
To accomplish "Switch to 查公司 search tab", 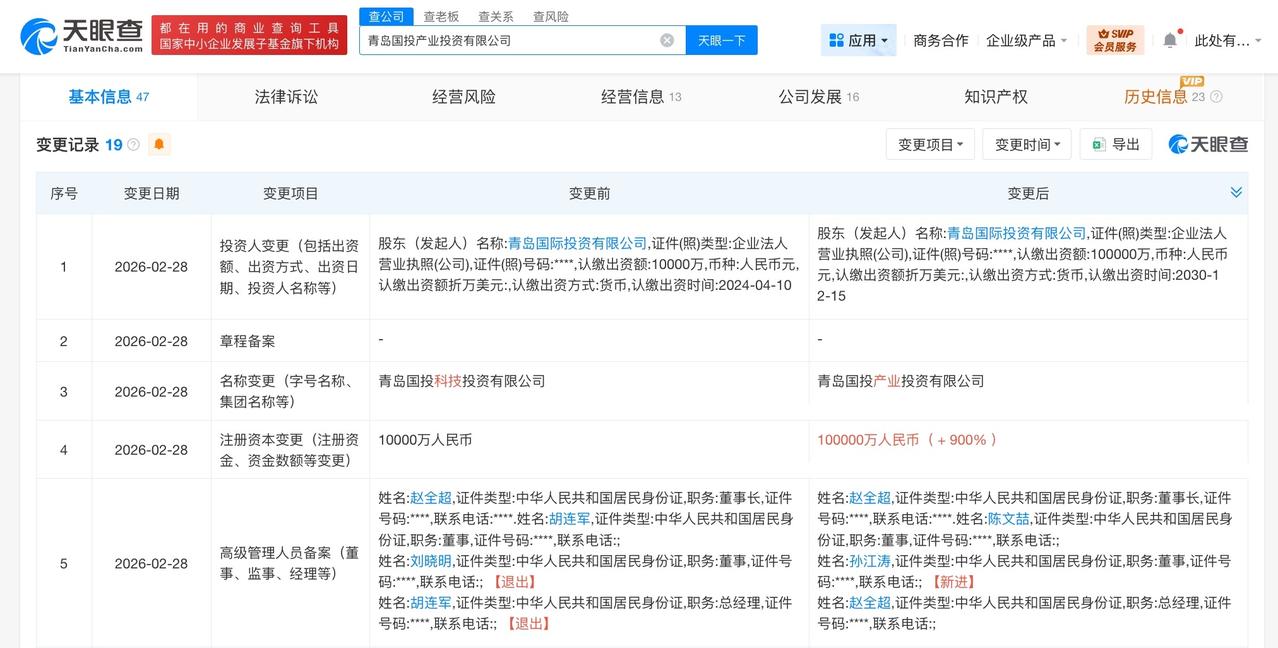I will tap(387, 16).
